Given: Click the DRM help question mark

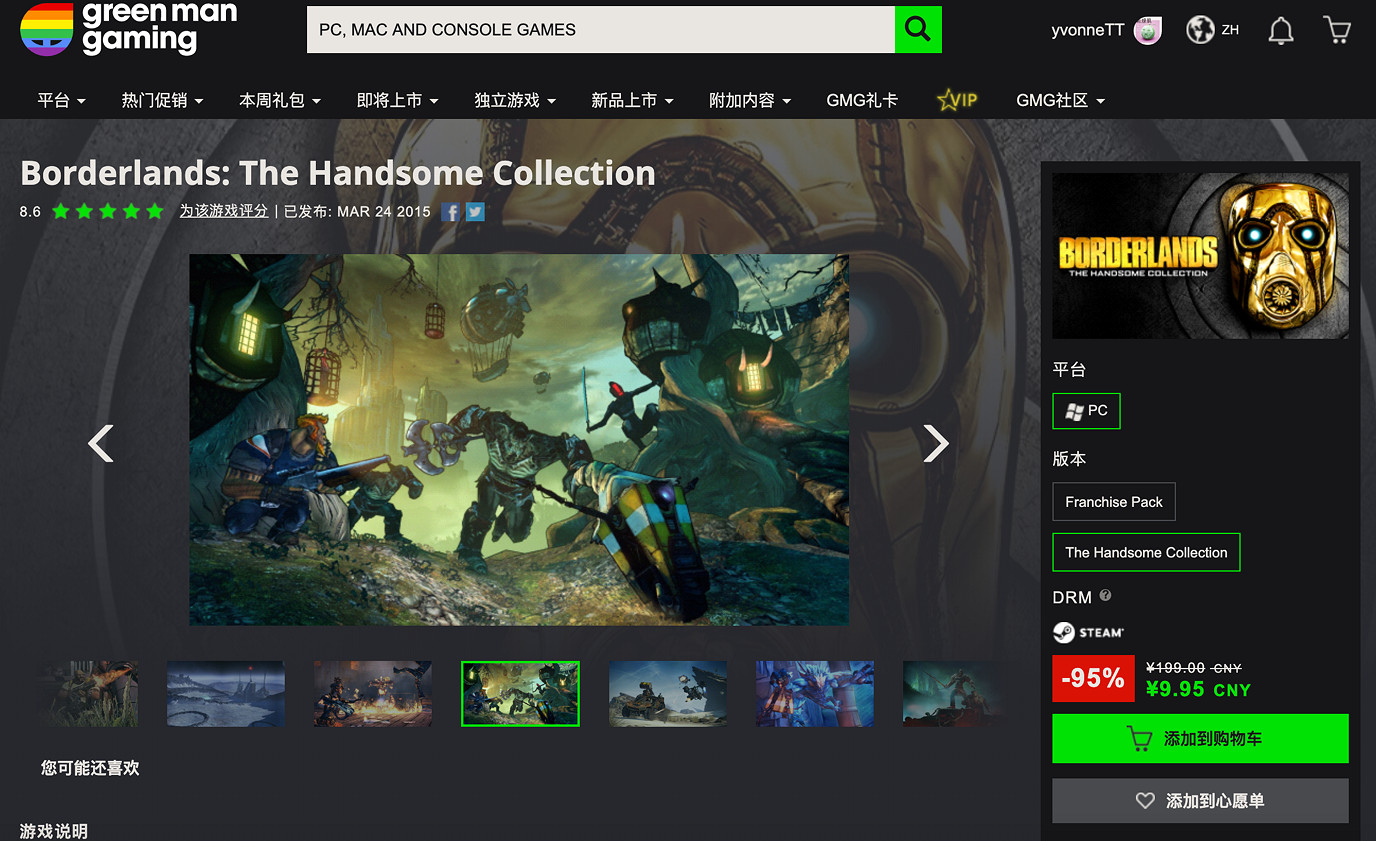Looking at the screenshot, I should [1105, 596].
